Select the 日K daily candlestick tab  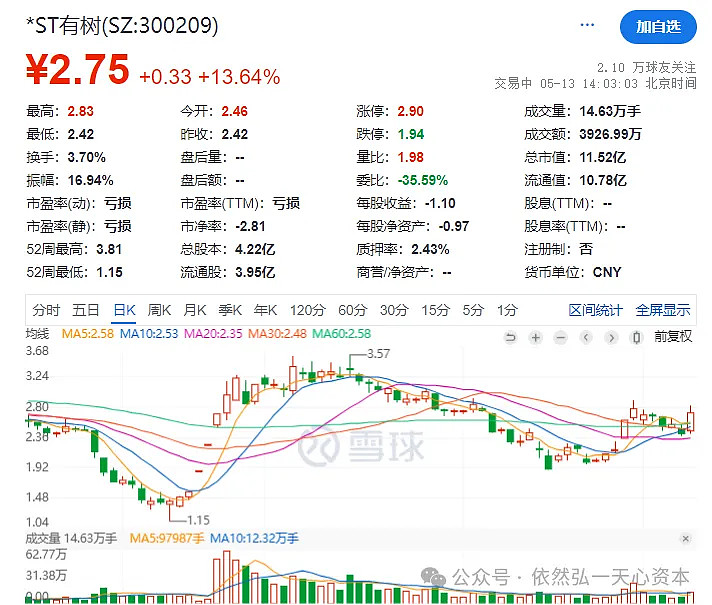[x=124, y=310]
